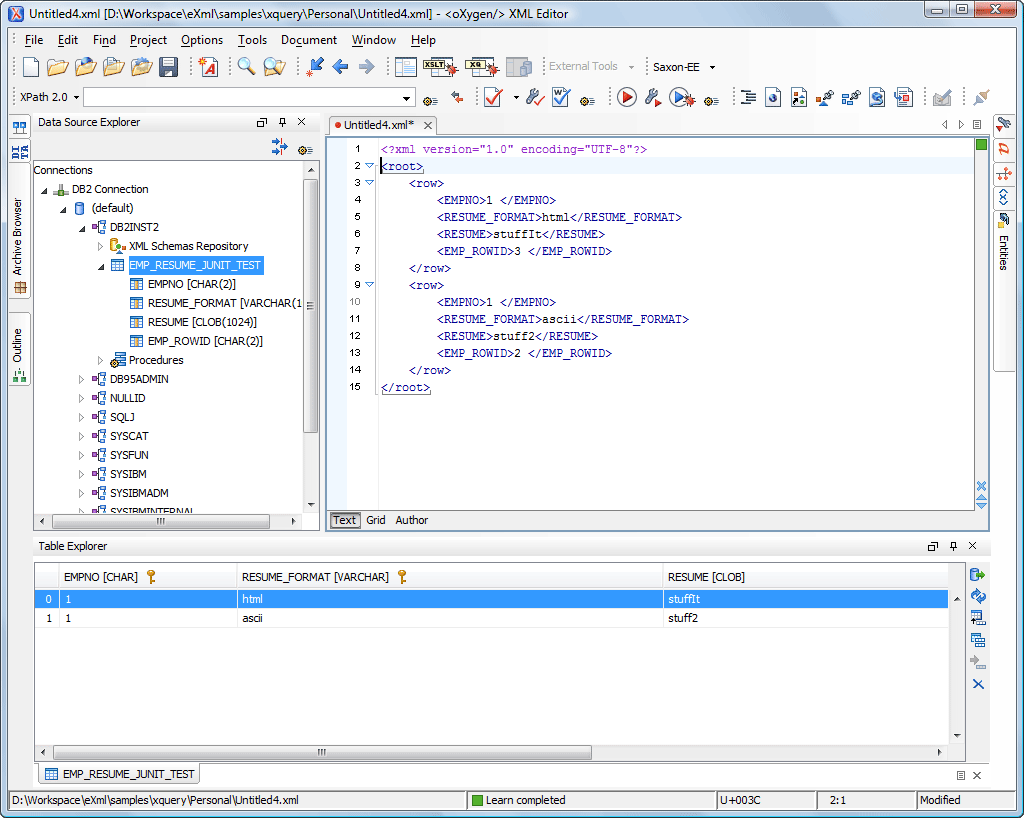Open Find/Replace with the magnifier icon
The height and width of the screenshot is (818, 1024).
coord(245,66)
